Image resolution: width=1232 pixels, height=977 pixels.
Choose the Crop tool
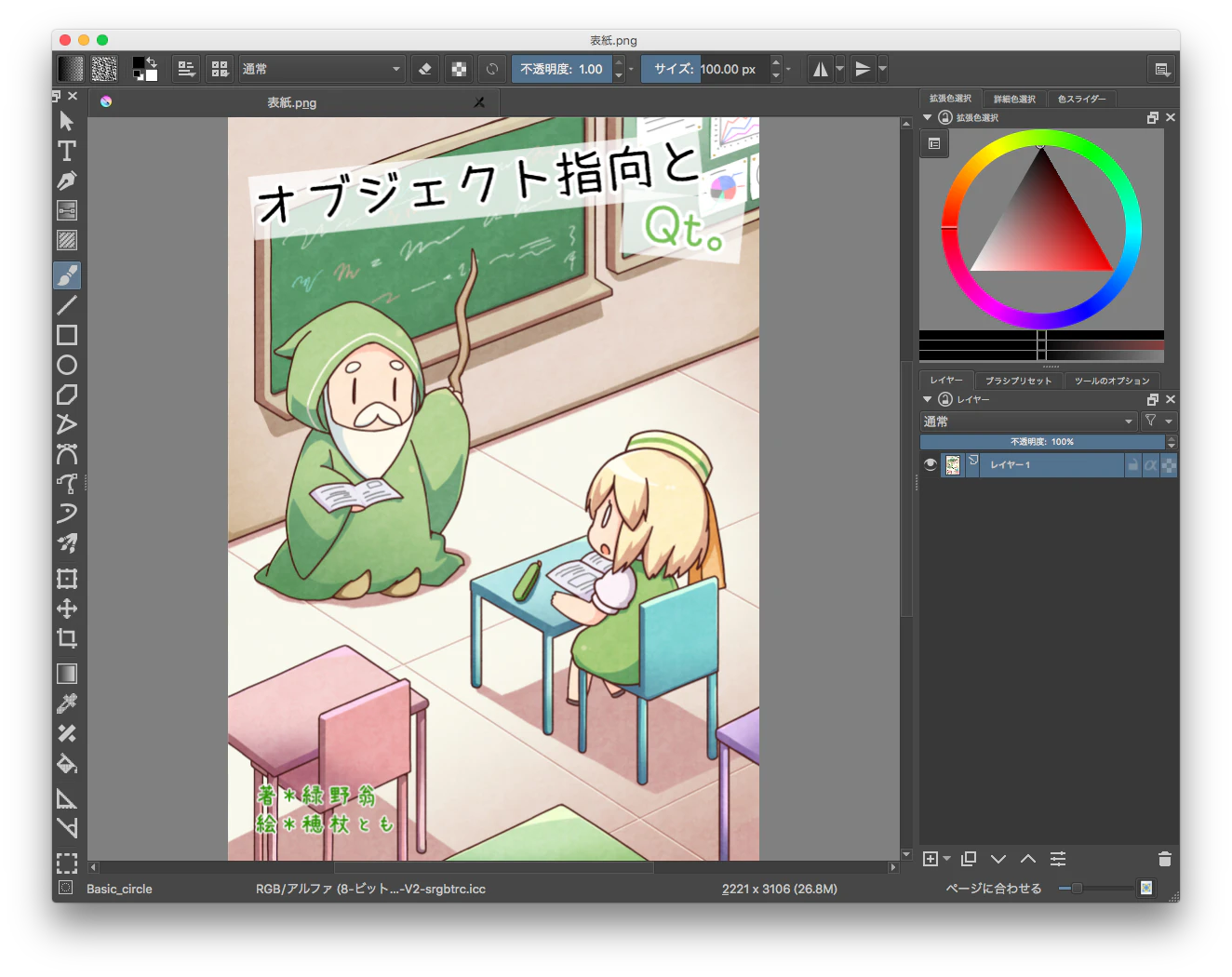pyautogui.click(x=67, y=638)
